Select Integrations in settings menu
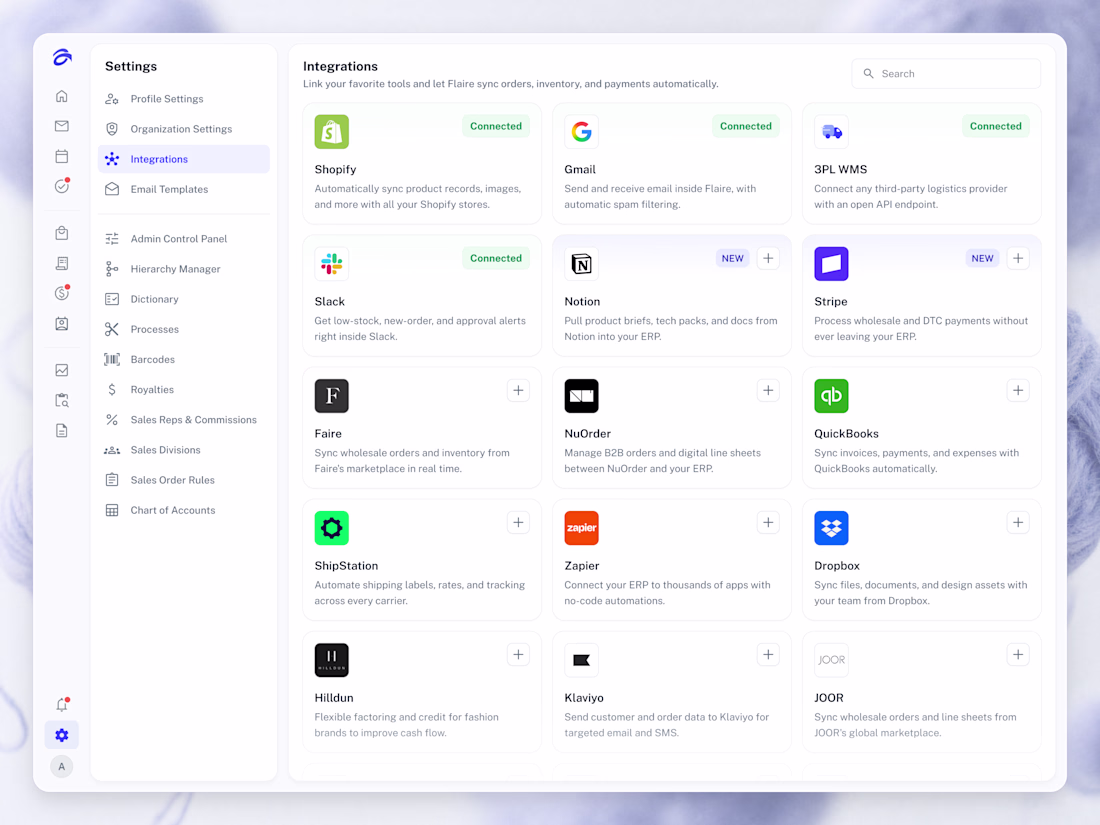Image resolution: width=1100 pixels, height=825 pixels. [x=184, y=159]
